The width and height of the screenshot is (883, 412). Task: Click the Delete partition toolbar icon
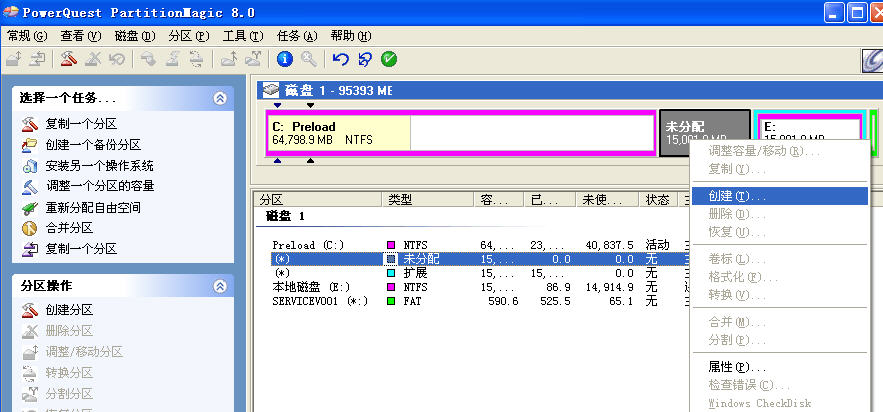92,59
